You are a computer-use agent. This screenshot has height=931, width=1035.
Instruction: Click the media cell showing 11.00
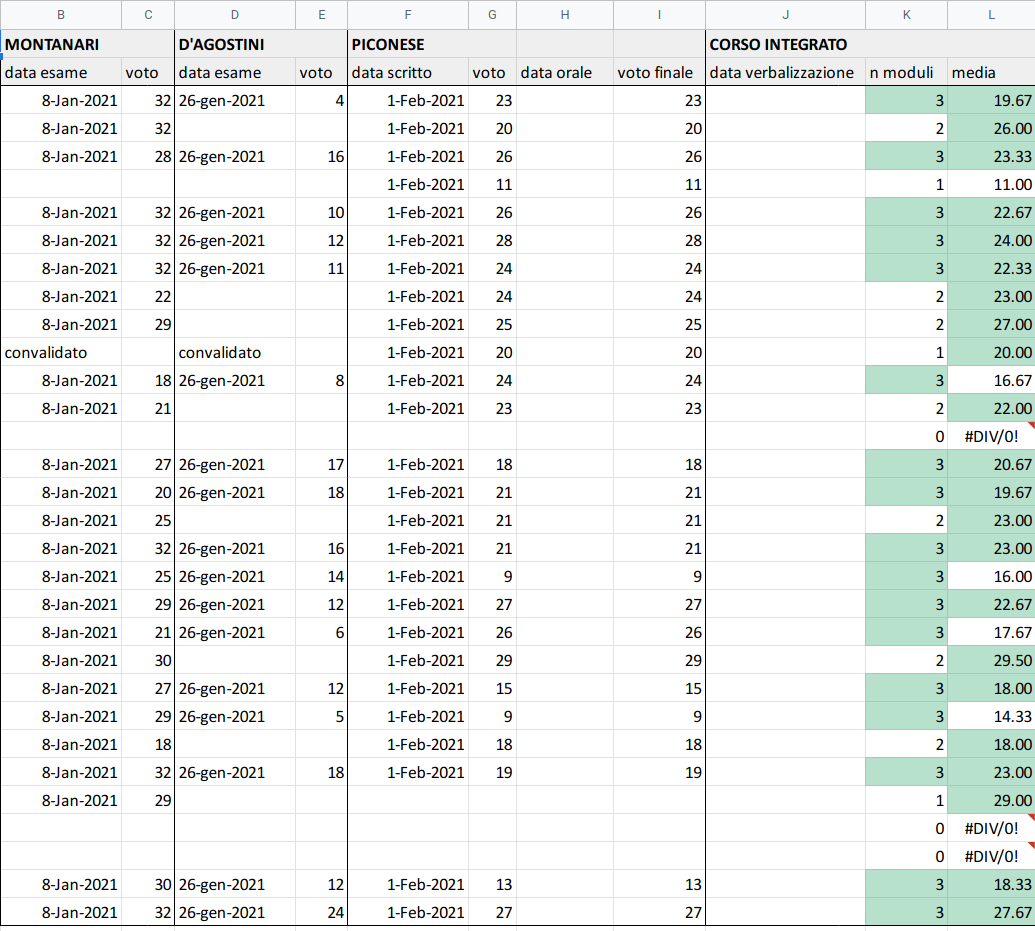click(991, 184)
